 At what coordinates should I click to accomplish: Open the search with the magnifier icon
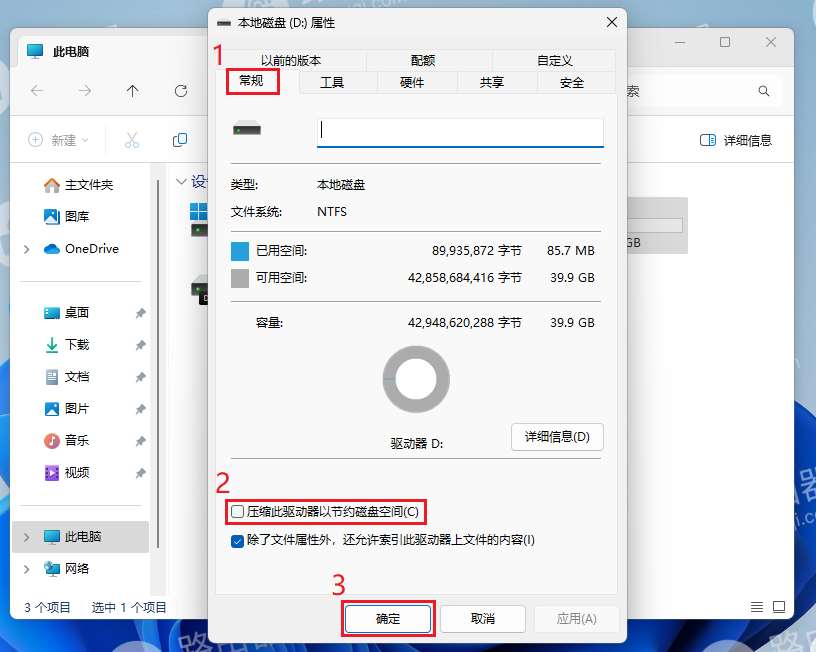pos(764,91)
